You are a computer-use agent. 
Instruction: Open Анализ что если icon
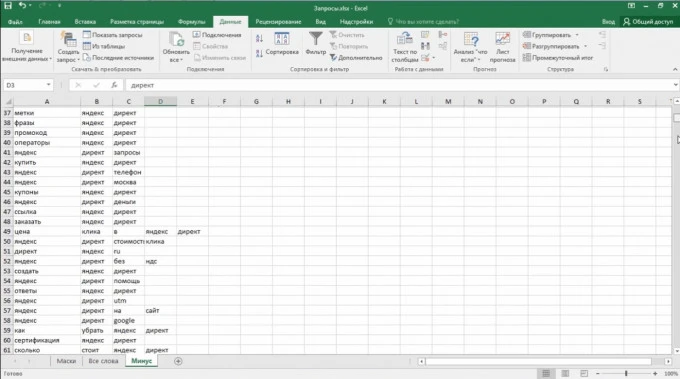point(471,39)
